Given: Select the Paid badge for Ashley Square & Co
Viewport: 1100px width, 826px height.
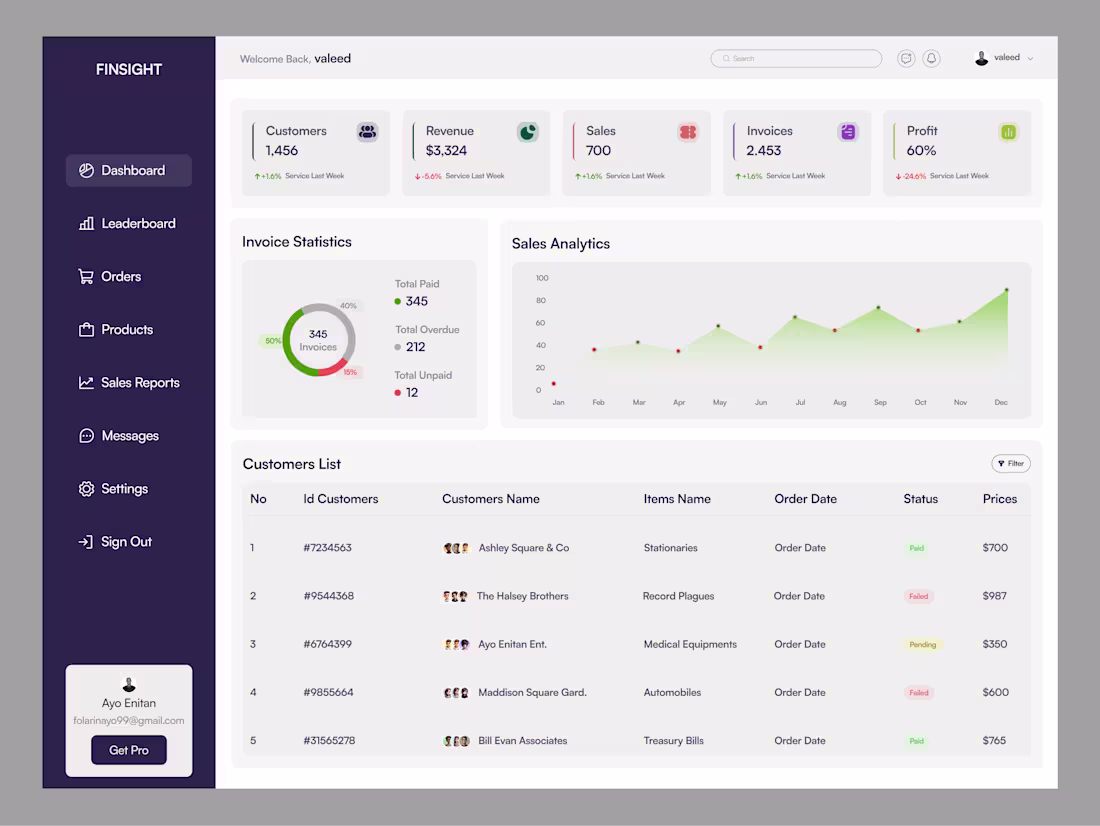Looking at the screenshot, I should click(x=916, y=548).
